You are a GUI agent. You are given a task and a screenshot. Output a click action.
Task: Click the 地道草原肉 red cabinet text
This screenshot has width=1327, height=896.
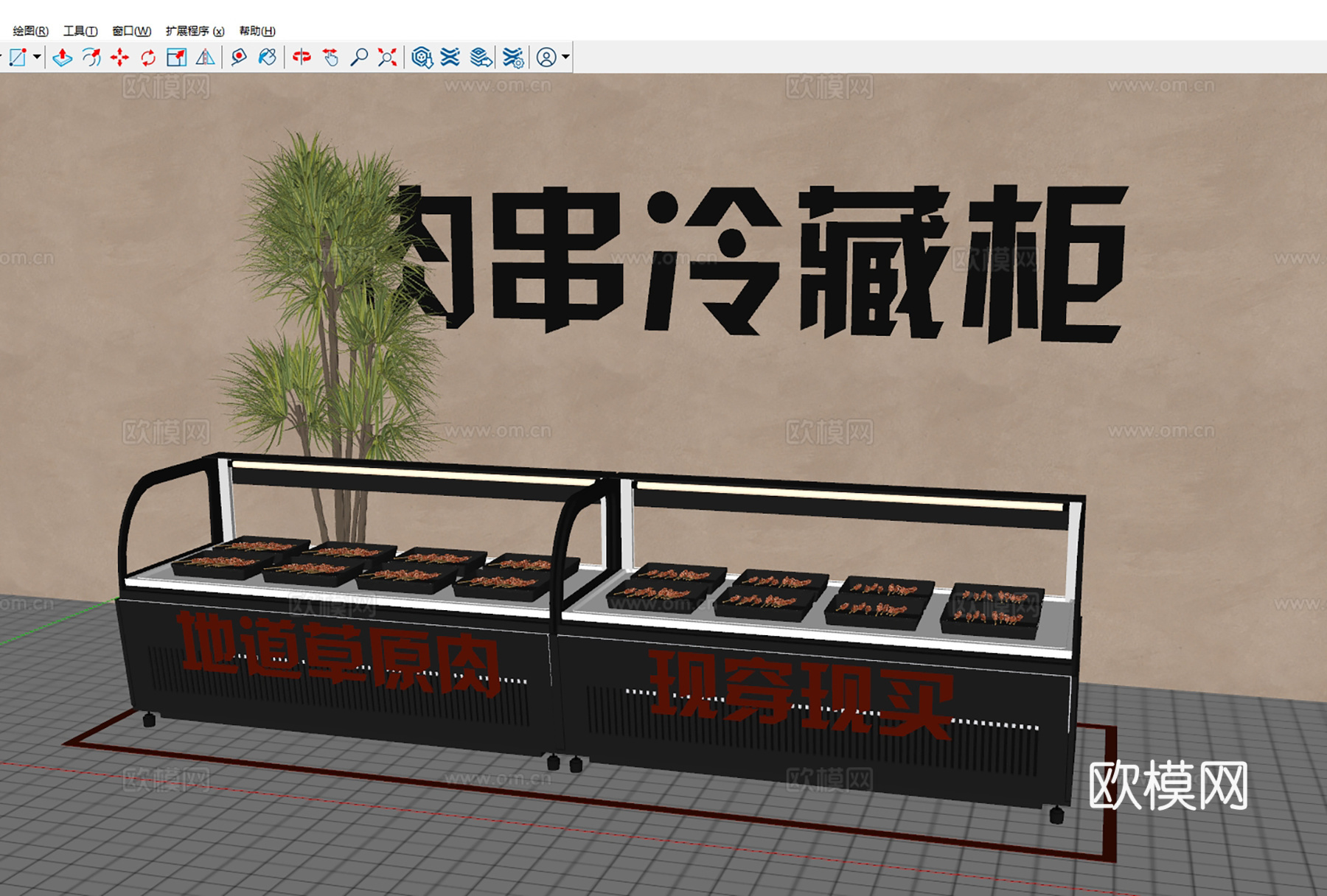tap(341, 654)
